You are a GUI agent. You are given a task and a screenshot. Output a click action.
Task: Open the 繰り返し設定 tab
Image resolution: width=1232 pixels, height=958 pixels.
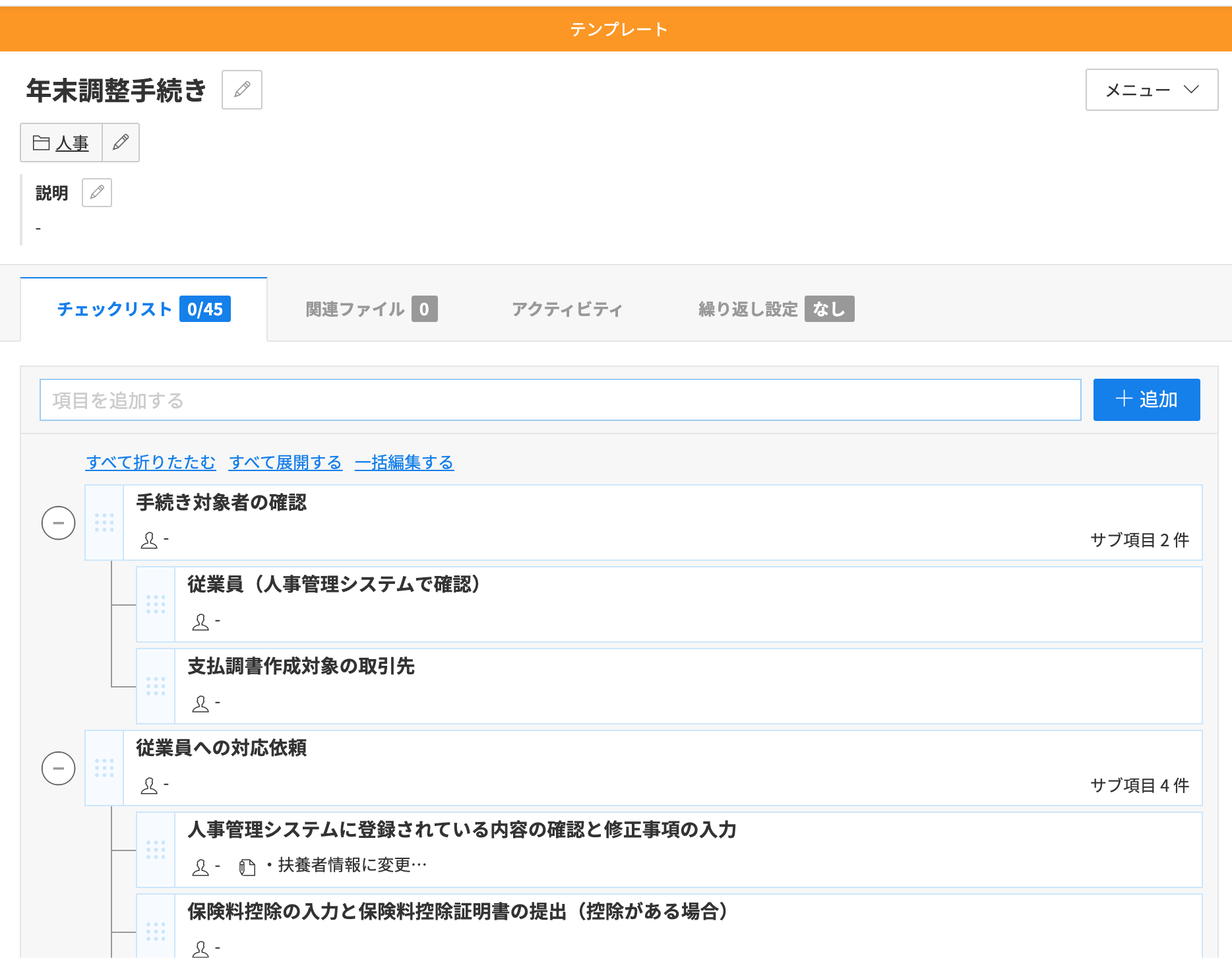(776, 309)
